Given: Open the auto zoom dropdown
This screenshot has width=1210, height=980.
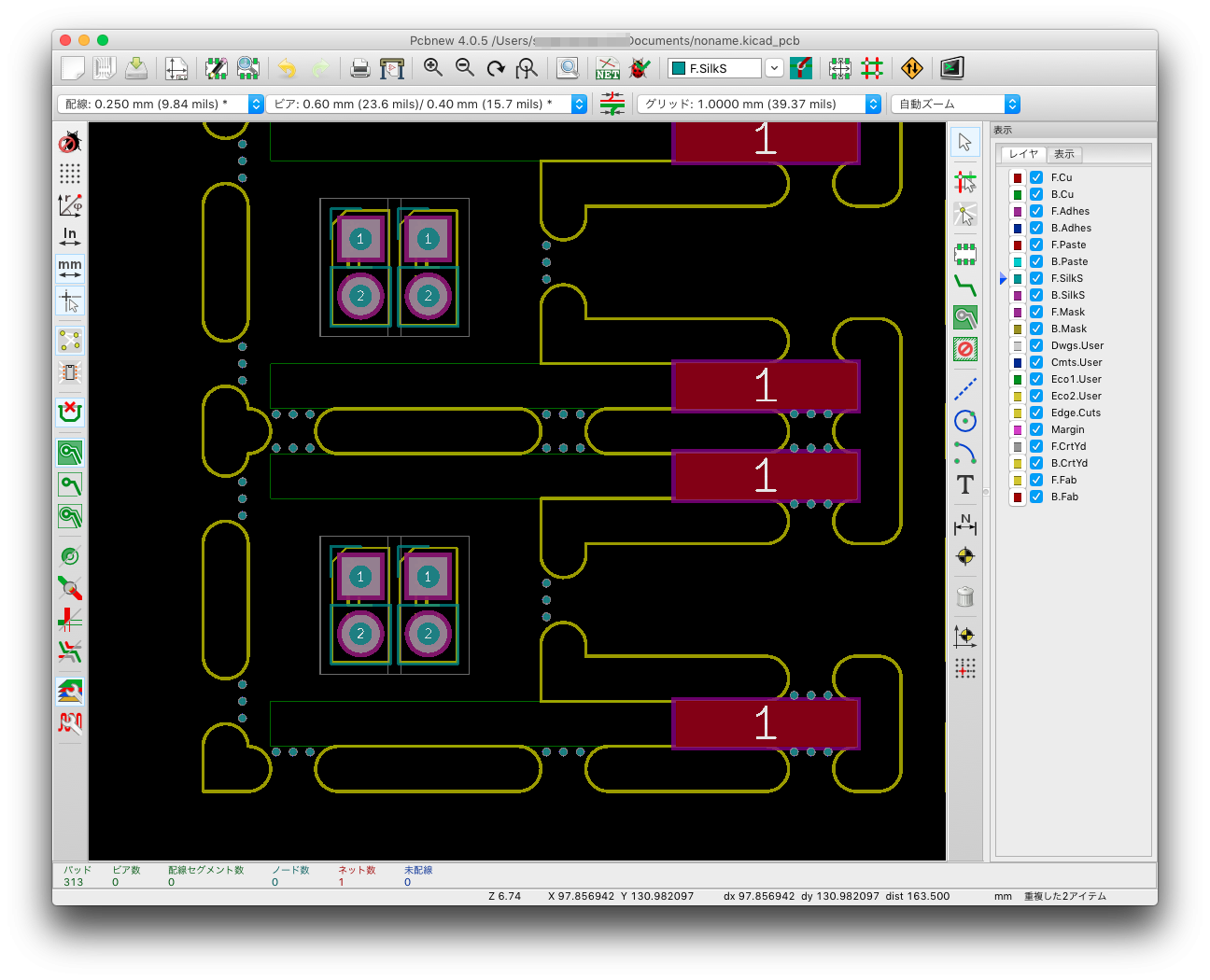Looking at the screenshot, I should [1012, 105].
